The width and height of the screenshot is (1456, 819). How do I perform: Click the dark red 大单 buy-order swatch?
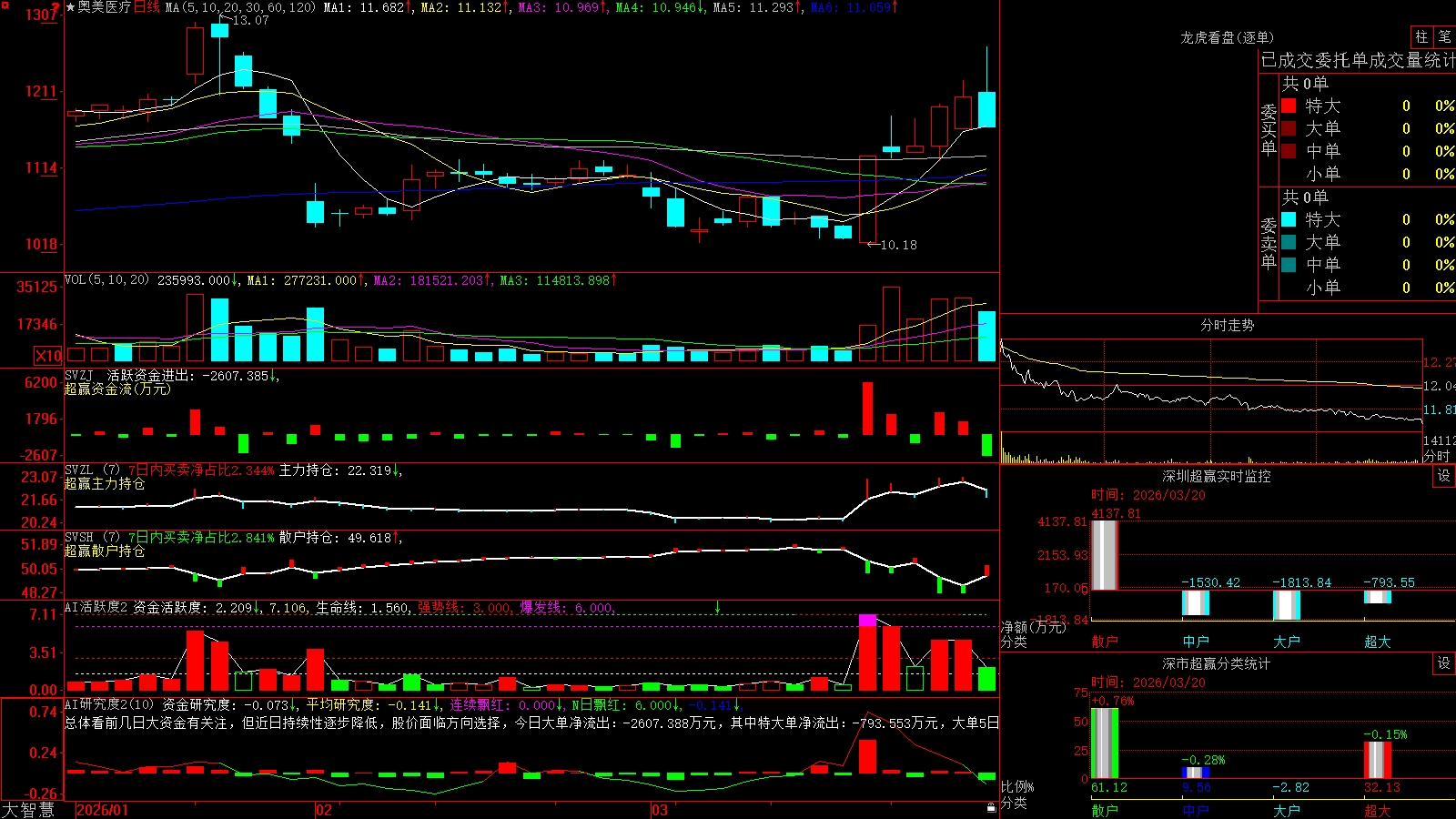tap(1289, 128)
